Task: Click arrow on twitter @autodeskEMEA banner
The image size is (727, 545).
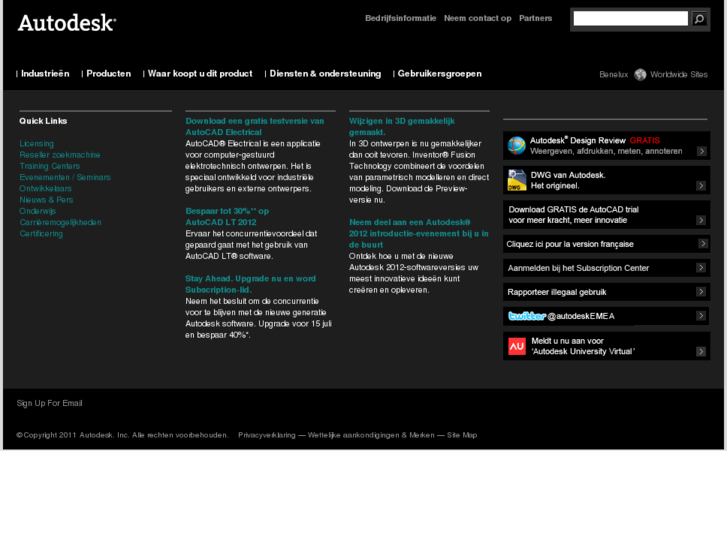Action: point(701,315)
